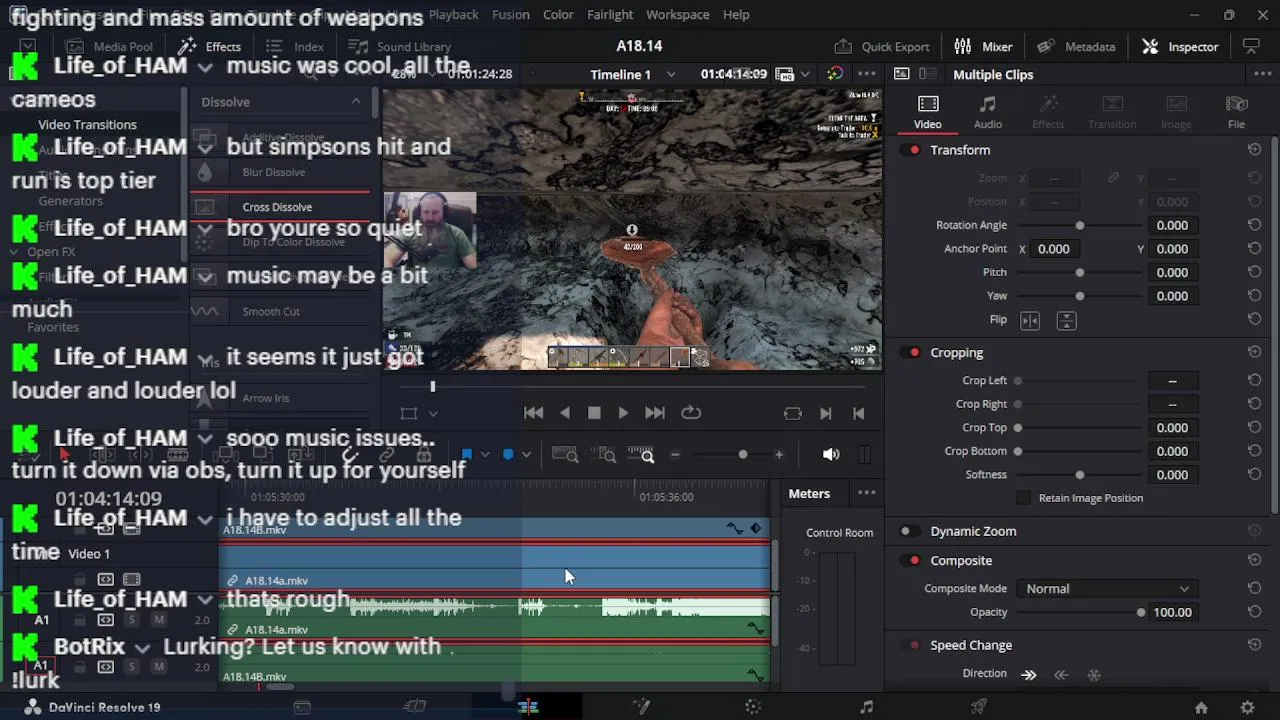Select custom zoom timeline icon
The image size is (1280, 720).
641,455
